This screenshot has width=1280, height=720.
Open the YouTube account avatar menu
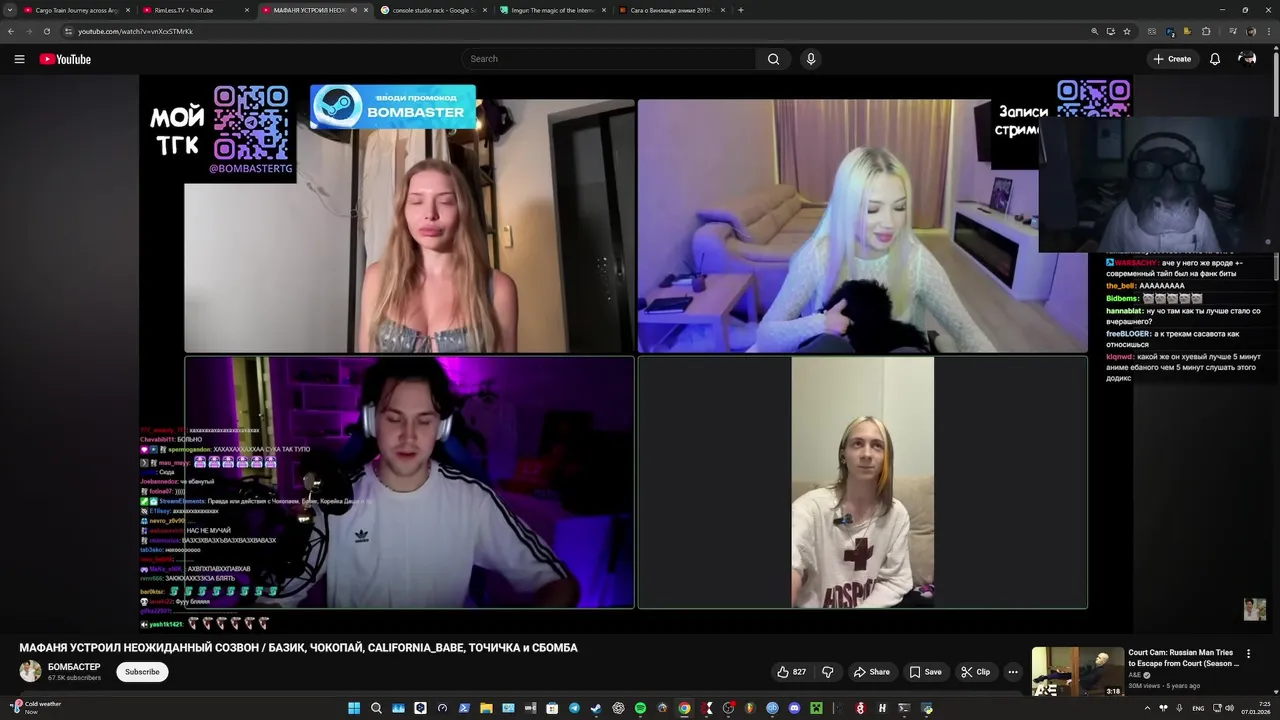(1247, 59)
